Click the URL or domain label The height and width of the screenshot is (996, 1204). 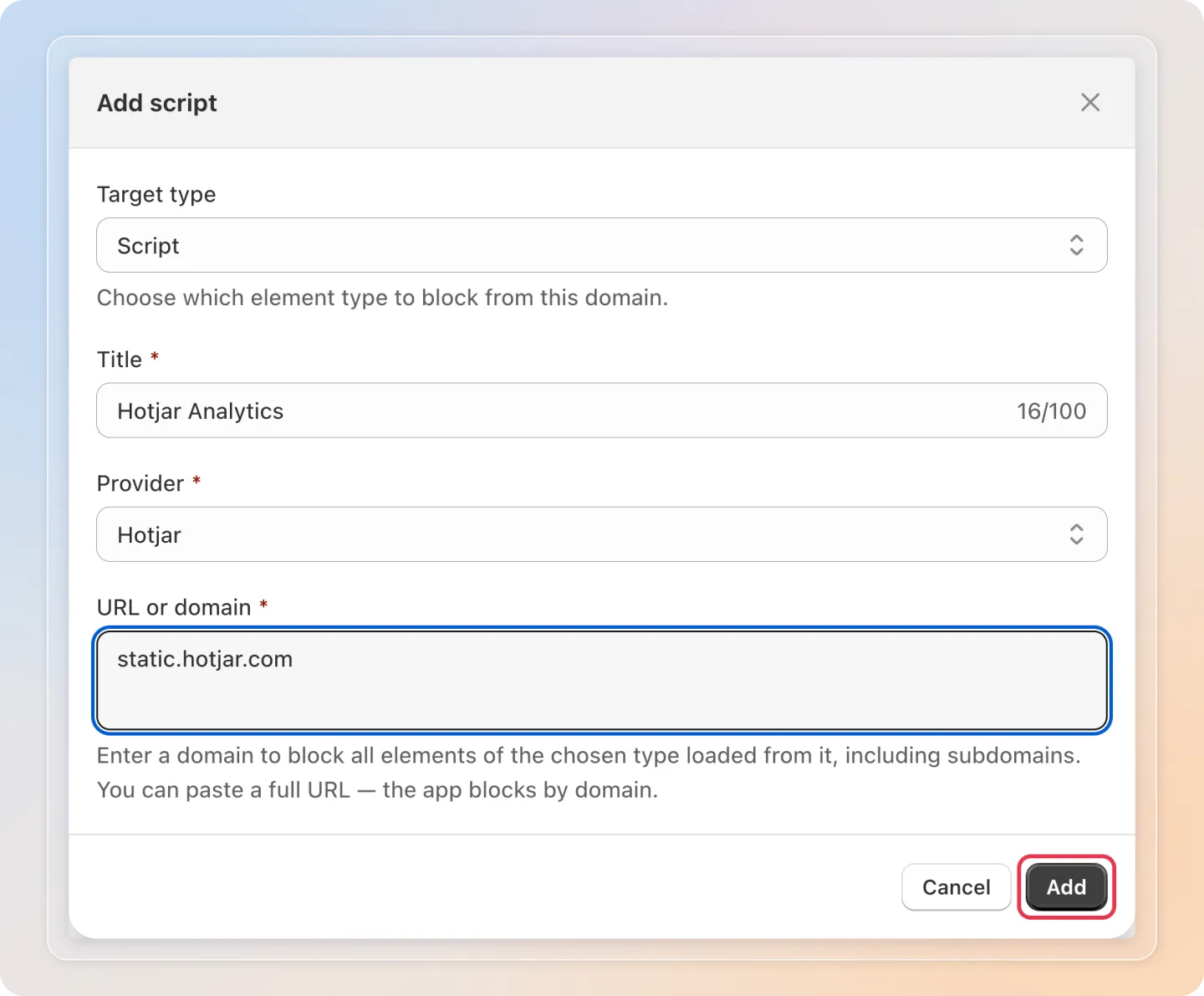[174, 607]
